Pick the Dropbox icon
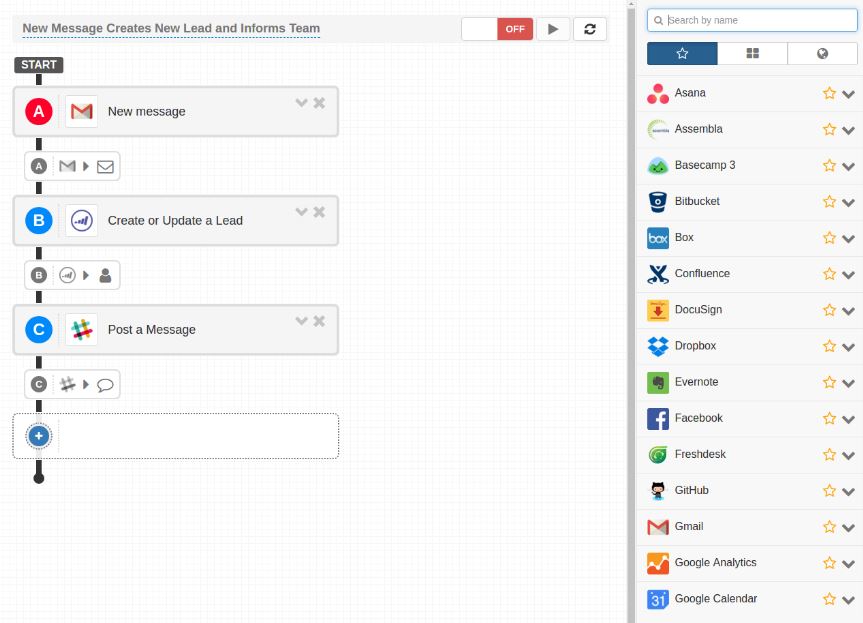863x623 pixels. pos(658,346)
